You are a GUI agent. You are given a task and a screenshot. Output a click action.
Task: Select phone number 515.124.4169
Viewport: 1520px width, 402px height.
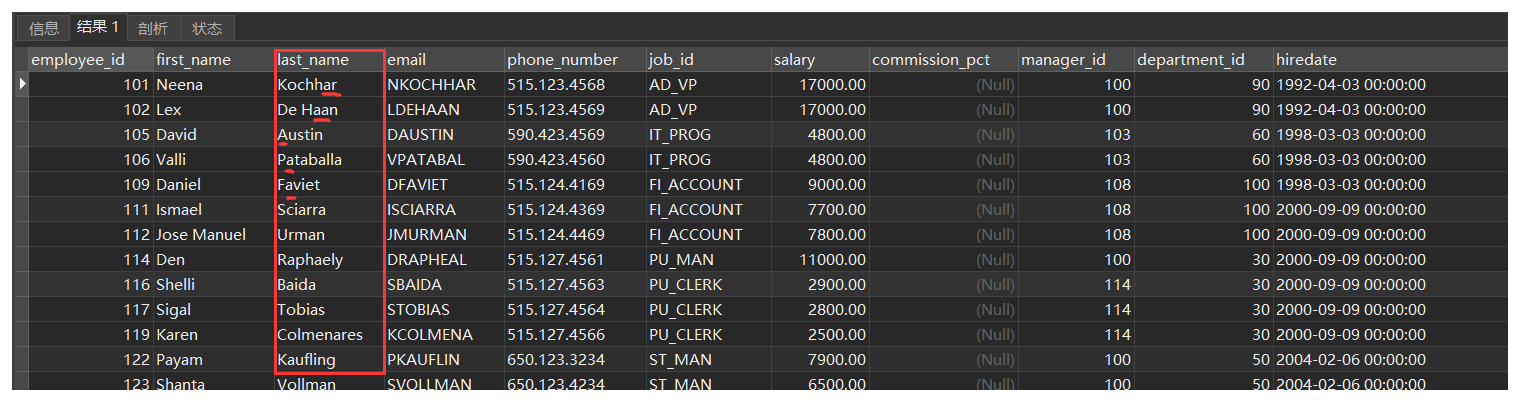[x=556, y=185]
